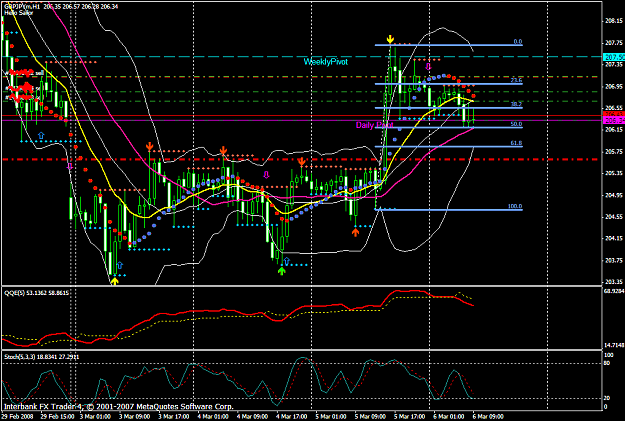The height and width of the screenshot is (421, 625).
Task: Select the magenta down arrow below the 23.6 high
Action: click(x=428, y=66)
